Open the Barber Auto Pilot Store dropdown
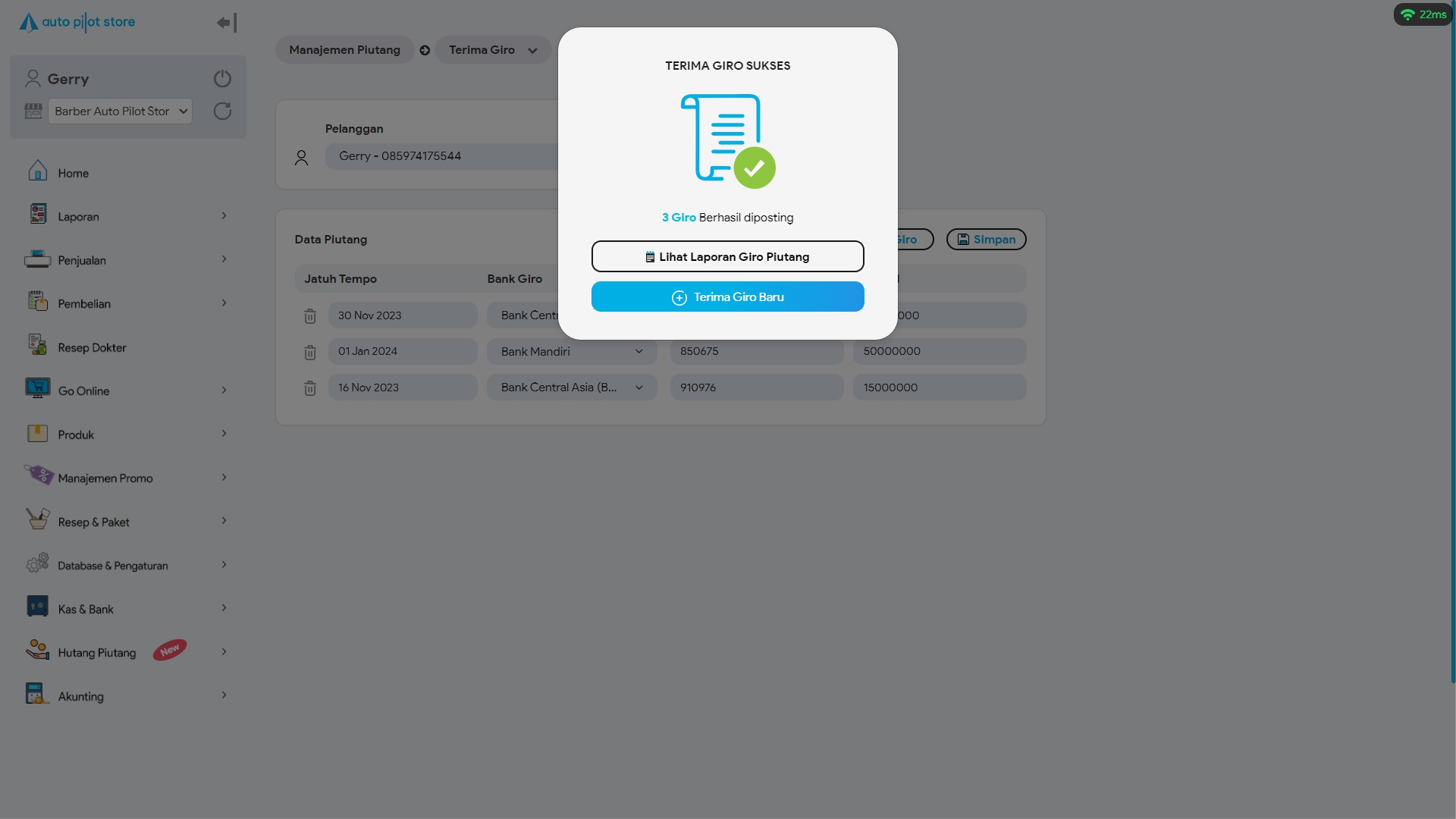1456x819 pixels. coord(120,111)
